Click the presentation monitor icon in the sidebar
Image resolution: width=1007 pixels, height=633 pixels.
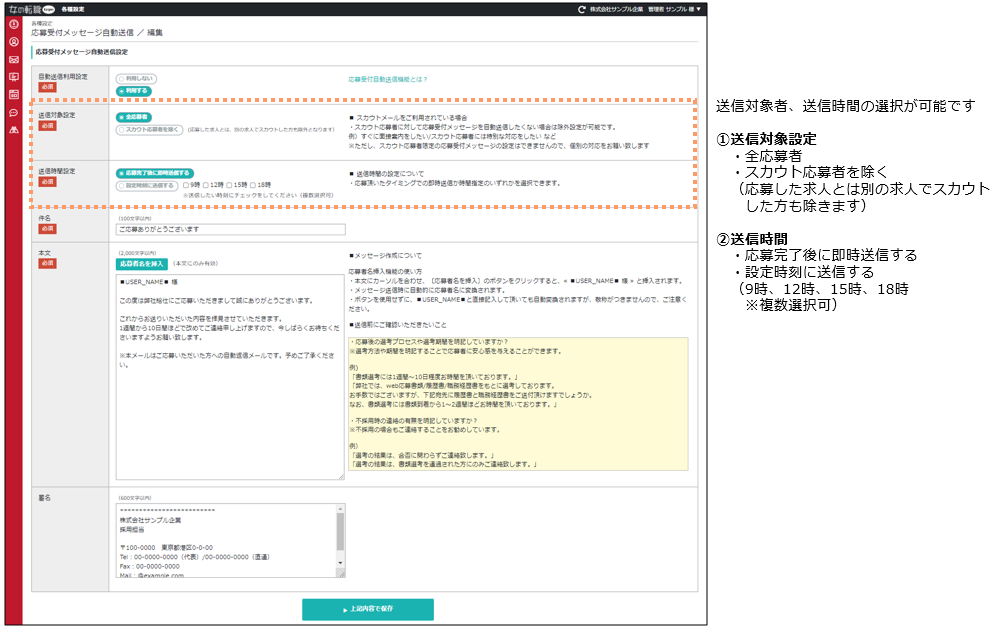pos(14,76)
